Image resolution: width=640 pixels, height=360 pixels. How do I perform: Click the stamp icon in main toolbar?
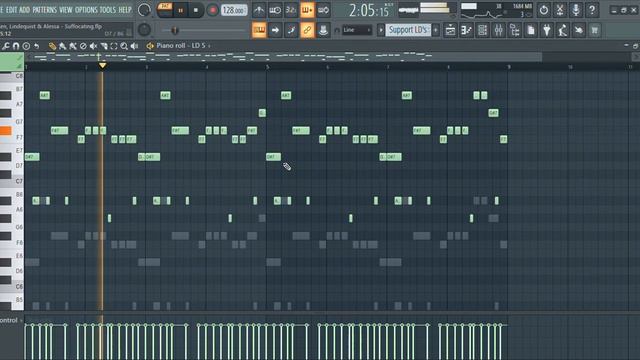tap(323, 30)
